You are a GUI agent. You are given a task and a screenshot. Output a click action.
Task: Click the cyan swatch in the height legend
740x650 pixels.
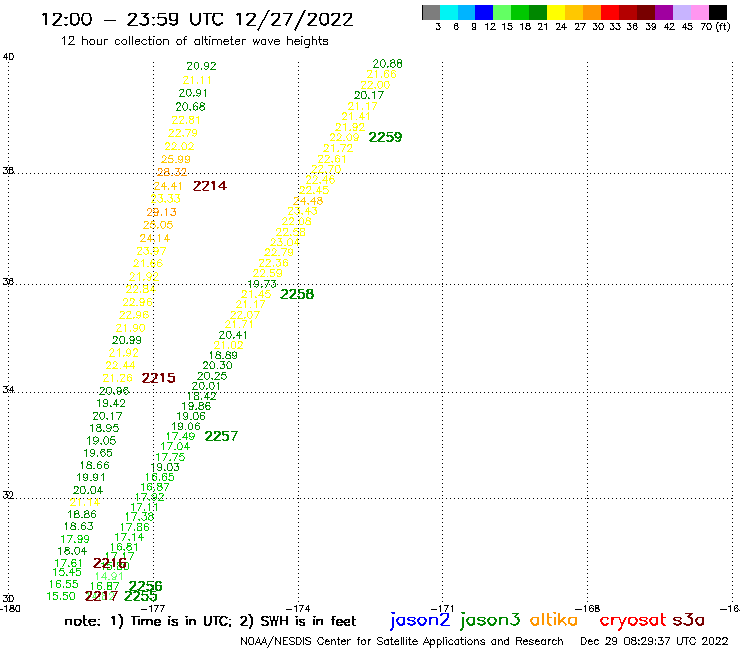click(x=449, y=12)
